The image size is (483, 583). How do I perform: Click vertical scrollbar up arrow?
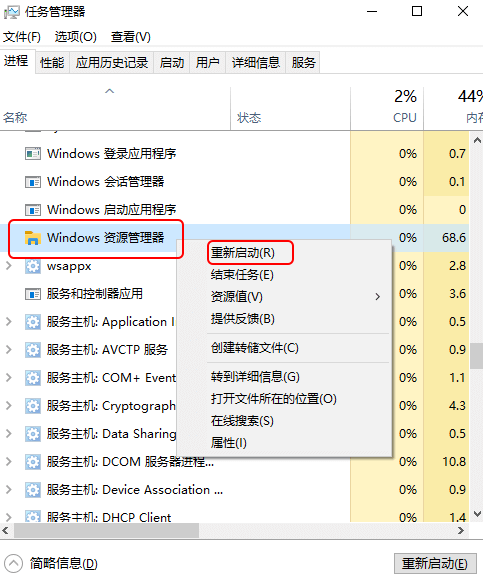pos(477,140)
